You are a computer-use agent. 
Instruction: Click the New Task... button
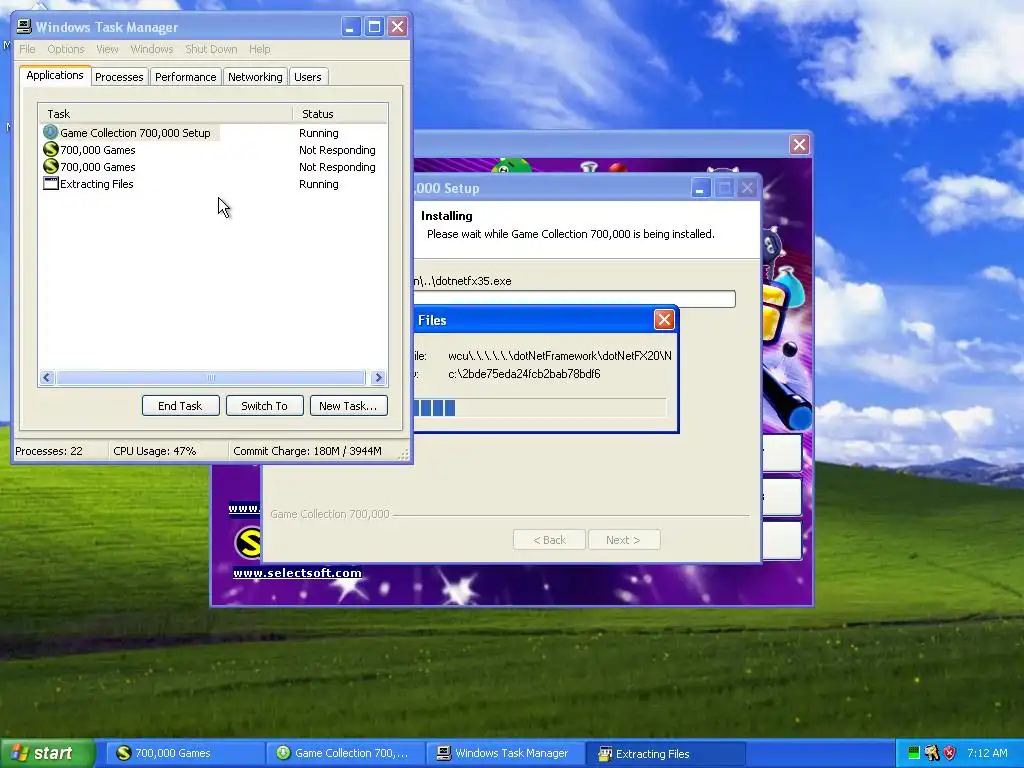pos(348,406)
